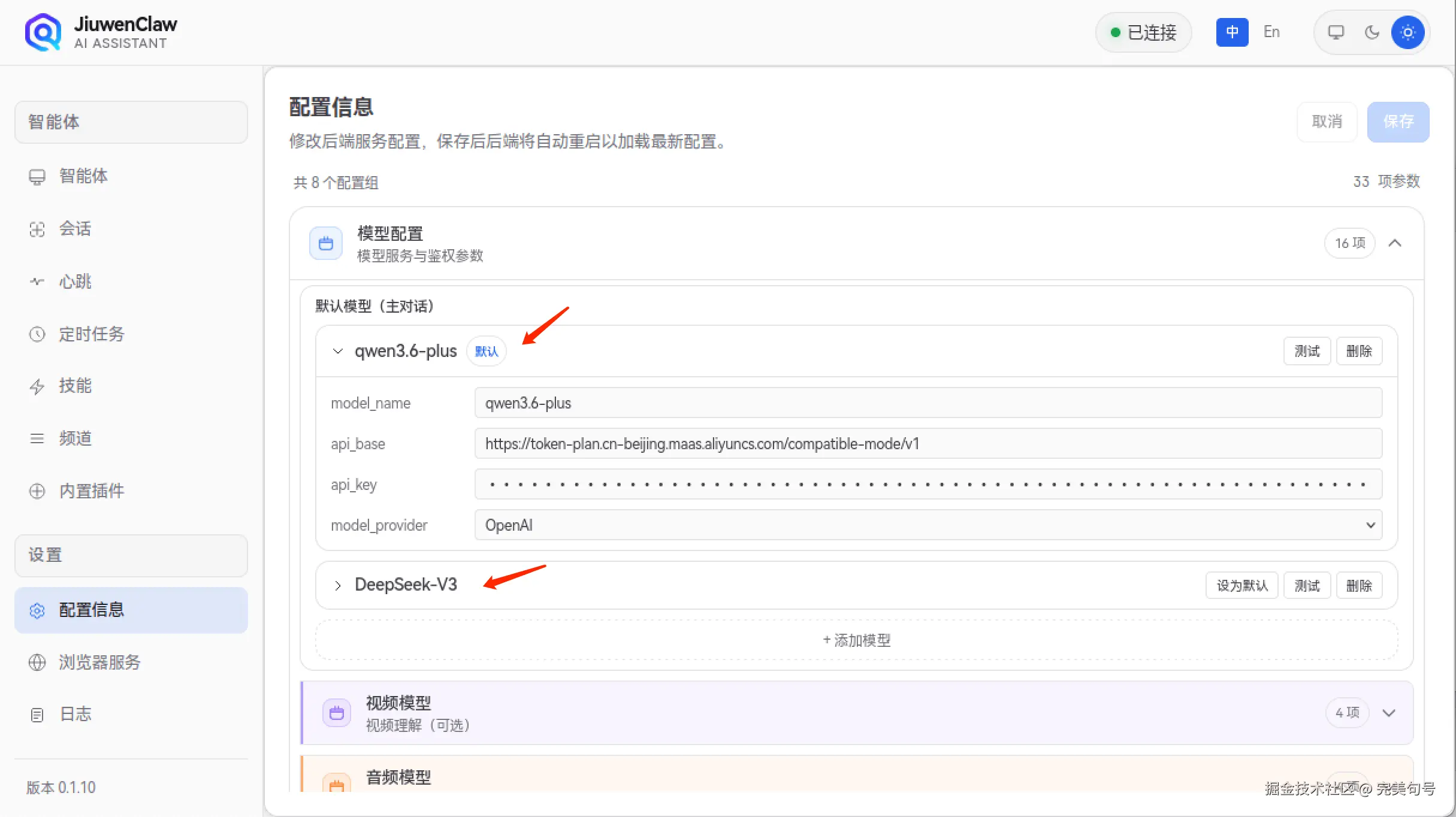Open 浏览器服务 in sidebar
This screenshot has height=817, width=1456.
(131, 662)
